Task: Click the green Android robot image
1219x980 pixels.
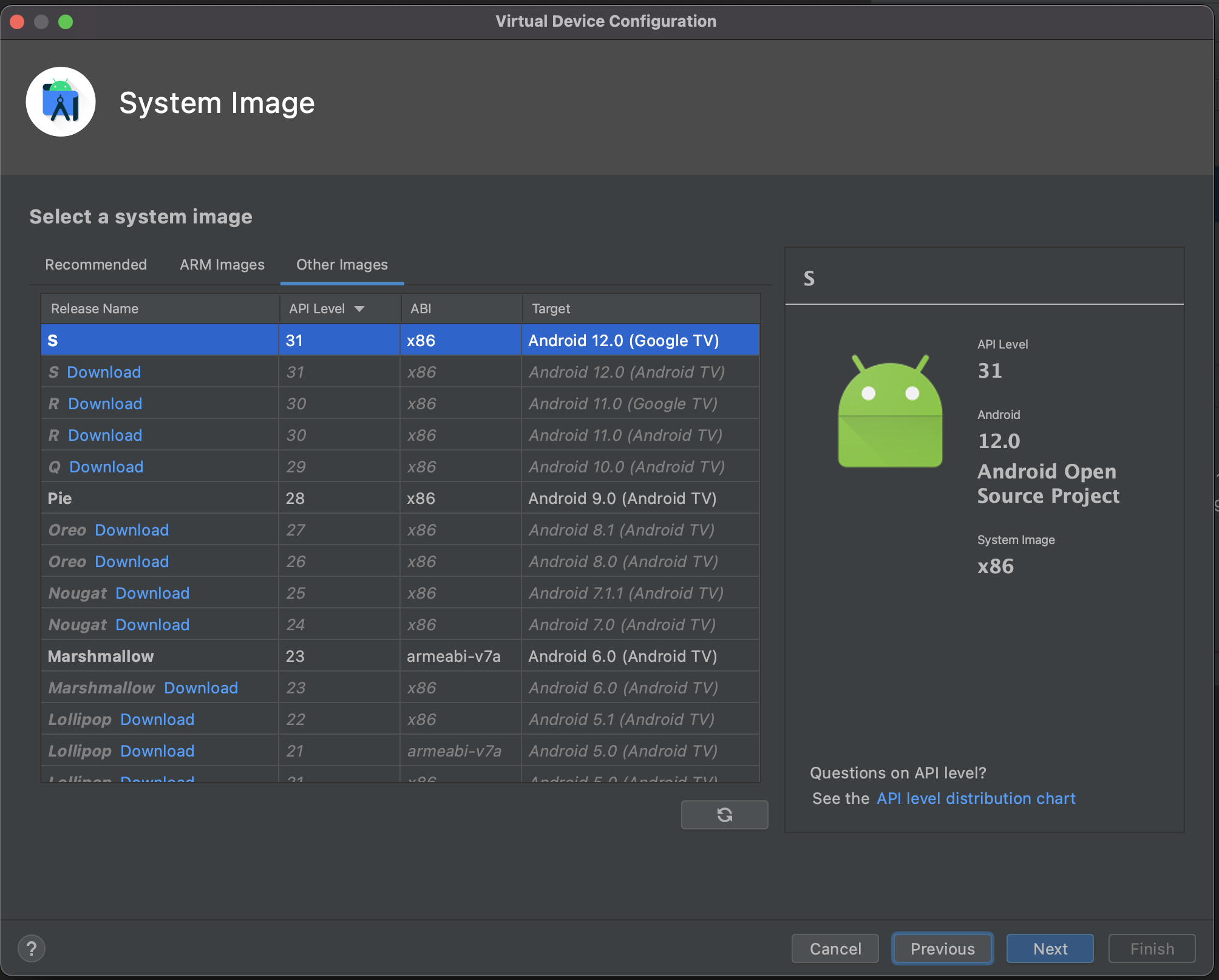Action: click(x=890, y=413)
